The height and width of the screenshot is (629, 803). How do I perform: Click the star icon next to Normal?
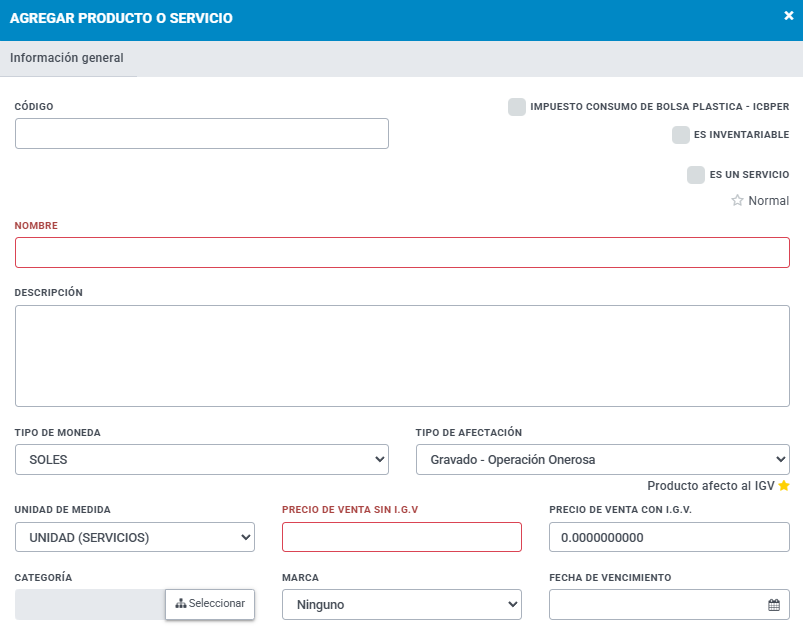click(737, 200)
